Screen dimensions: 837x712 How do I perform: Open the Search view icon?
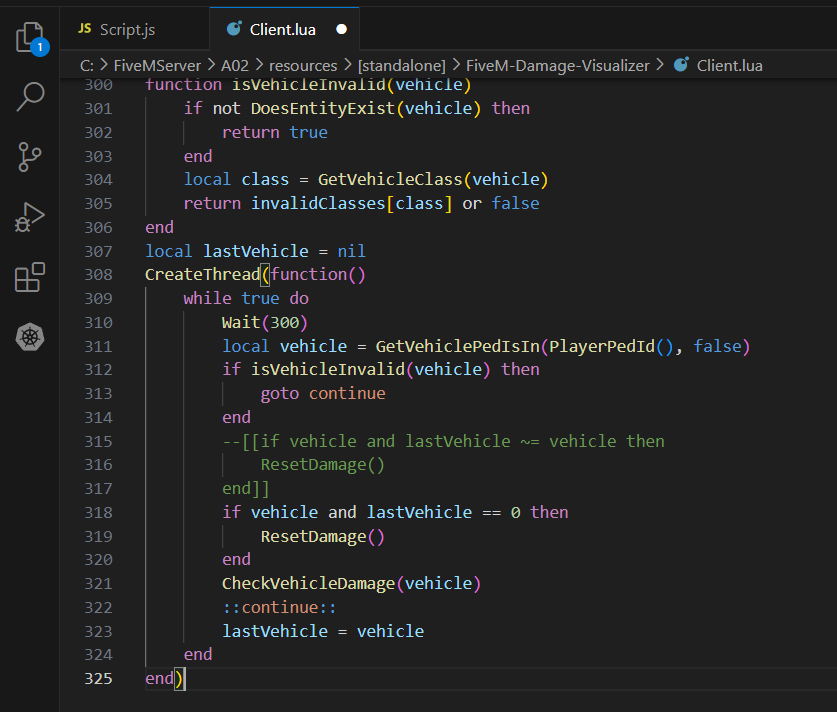point(30,97)
